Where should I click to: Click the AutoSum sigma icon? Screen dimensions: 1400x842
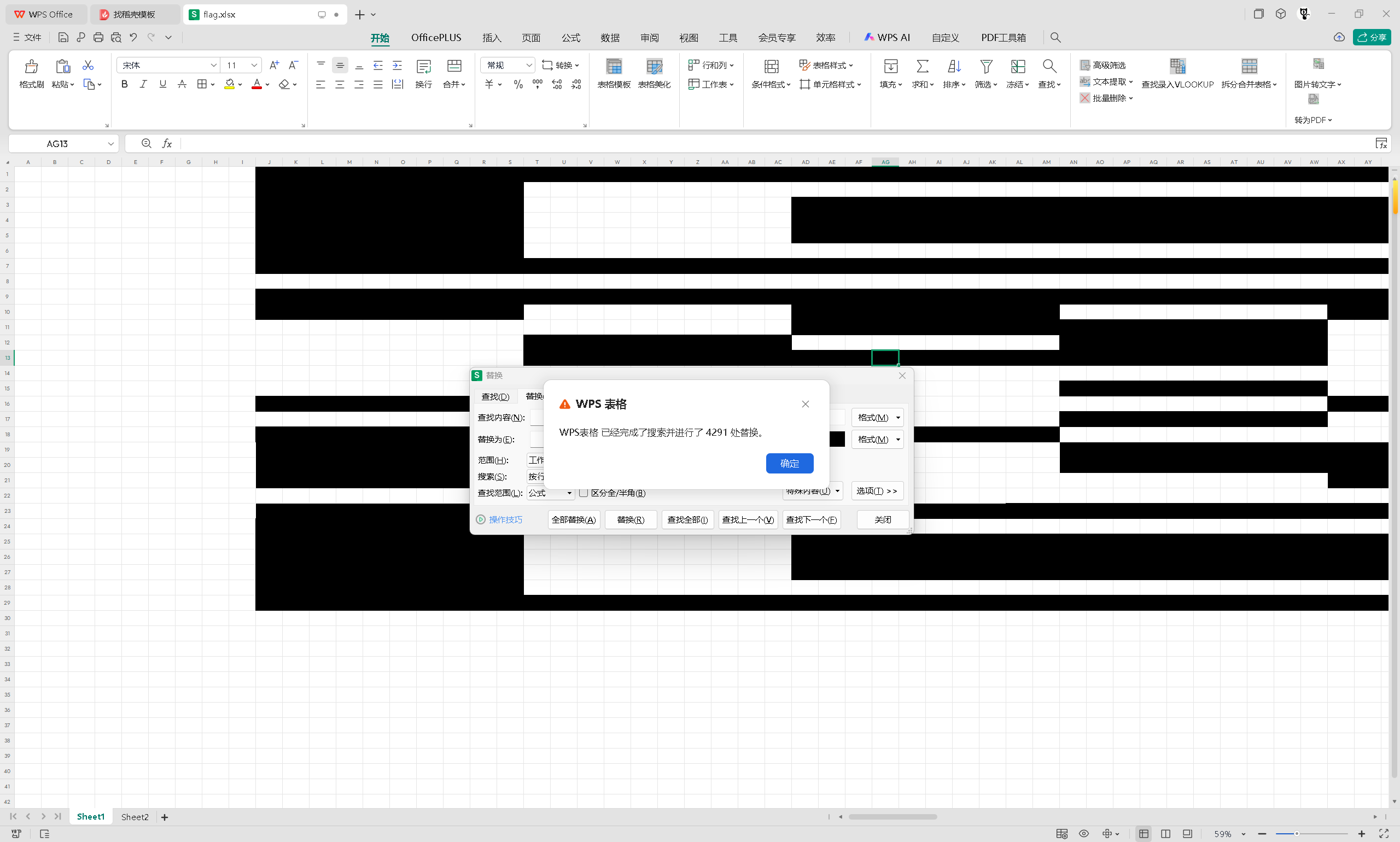click(922, 66)
